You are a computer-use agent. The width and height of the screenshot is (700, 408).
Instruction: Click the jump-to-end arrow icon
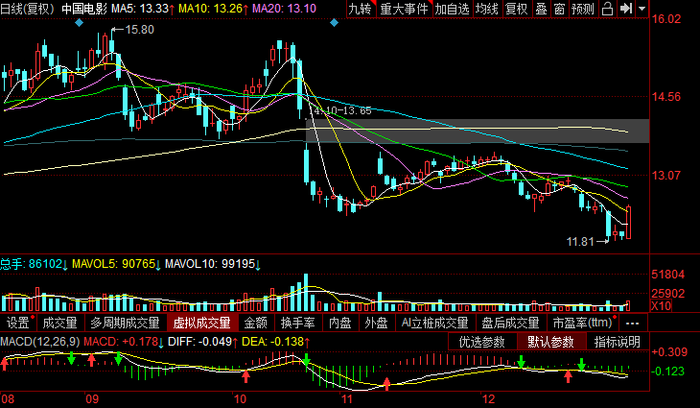[x=626, y=8]
